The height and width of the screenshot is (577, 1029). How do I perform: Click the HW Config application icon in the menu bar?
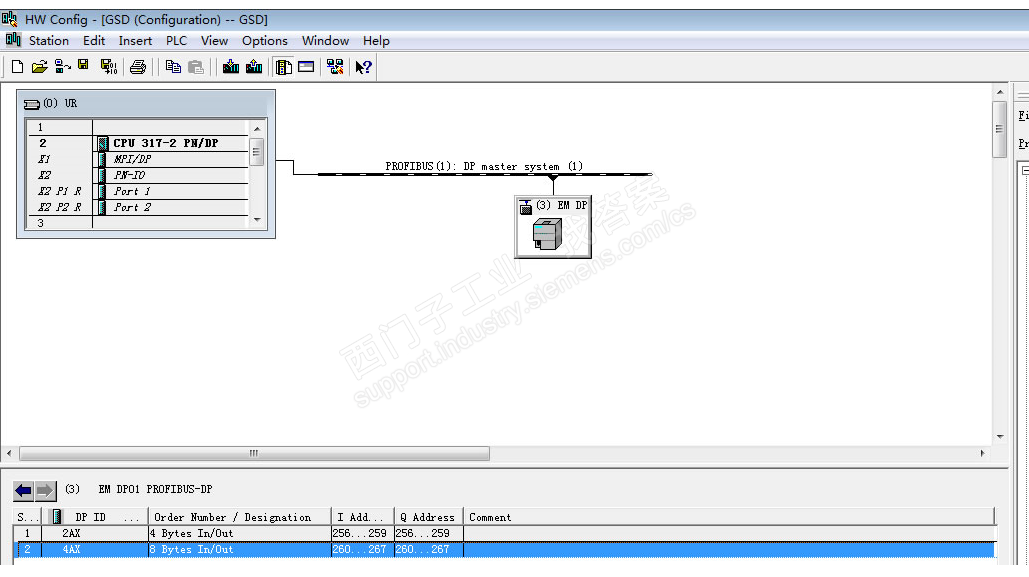click(13, 40)
